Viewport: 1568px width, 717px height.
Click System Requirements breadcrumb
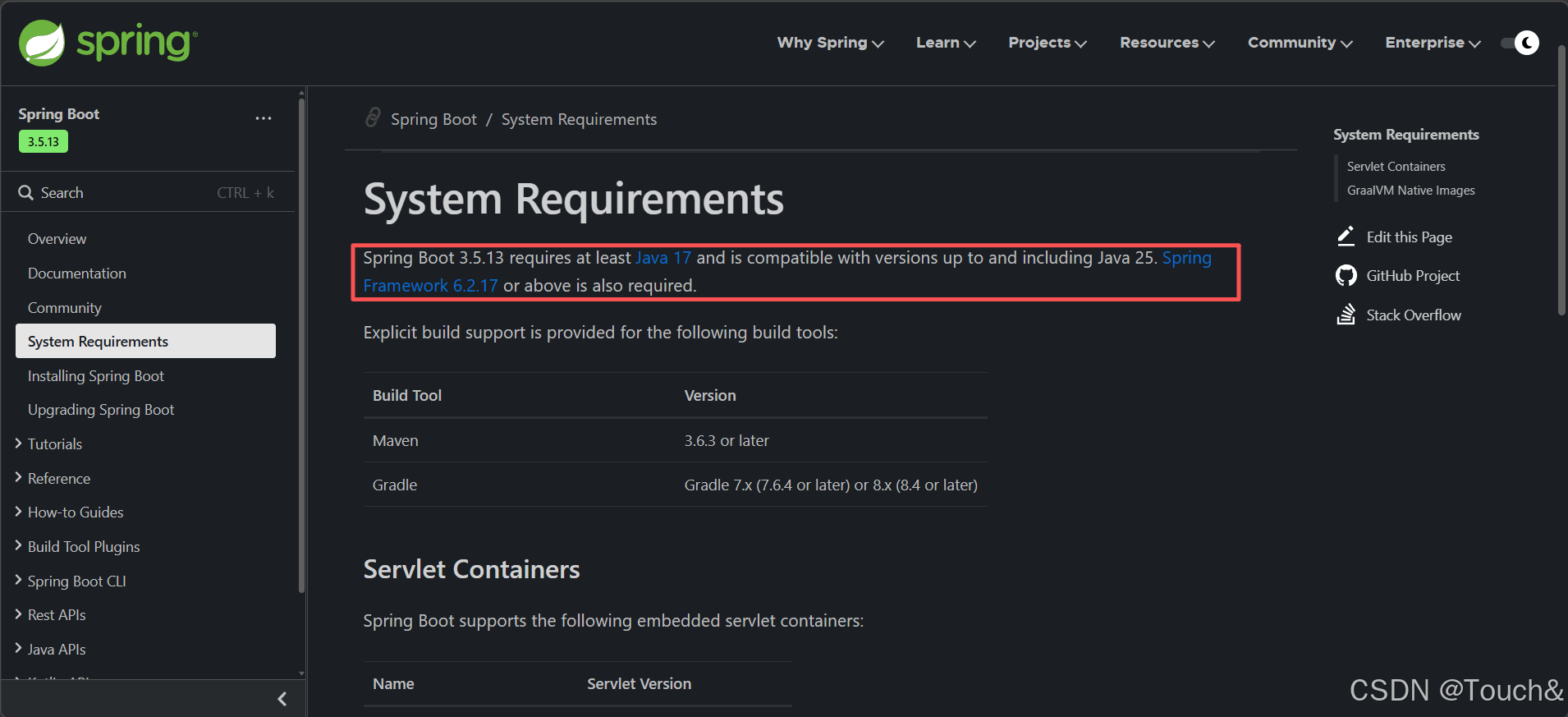click(x=579, y=120)
